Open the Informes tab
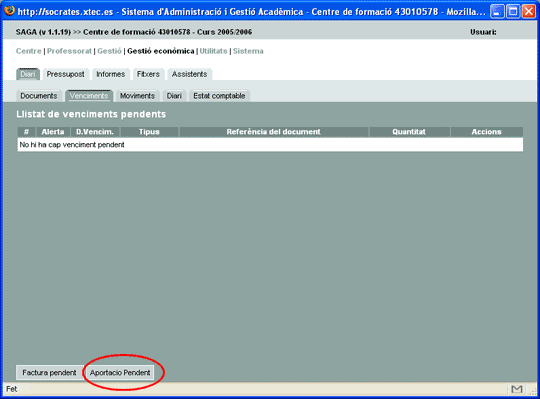This screenshot has height=399, width=540. click(111, 74)
